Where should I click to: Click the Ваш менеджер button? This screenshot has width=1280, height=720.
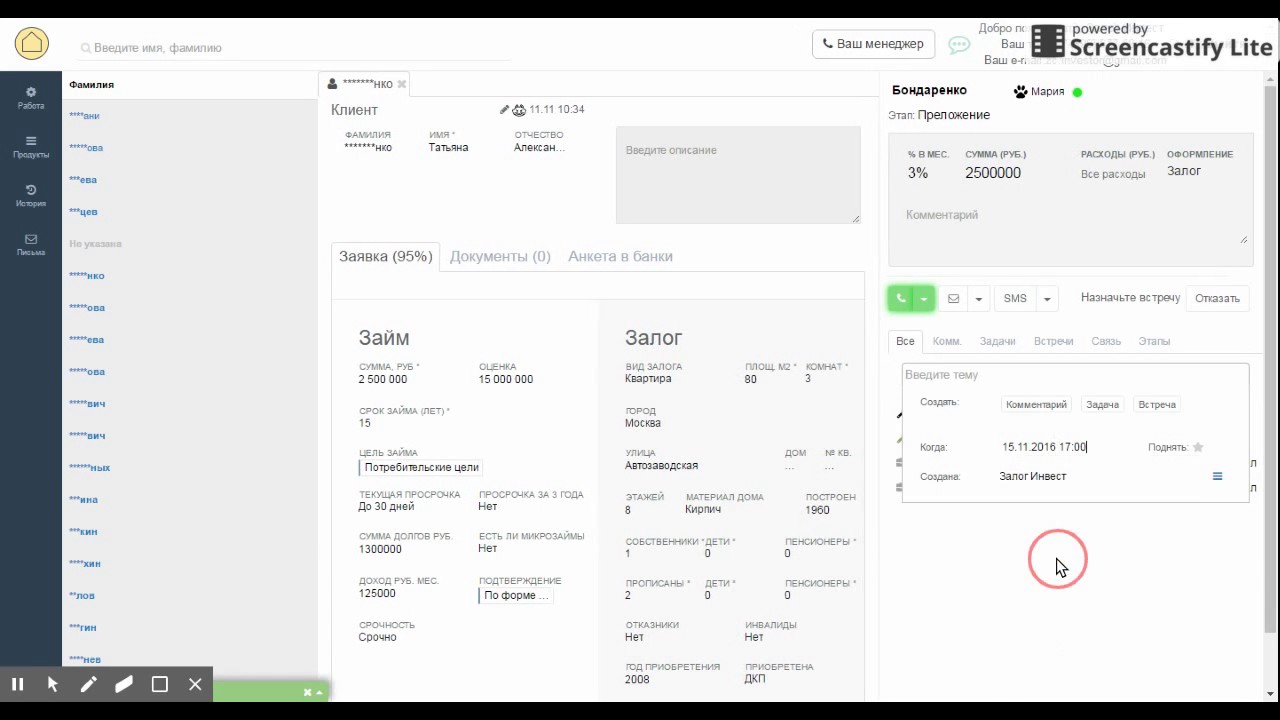click(873, 44)
